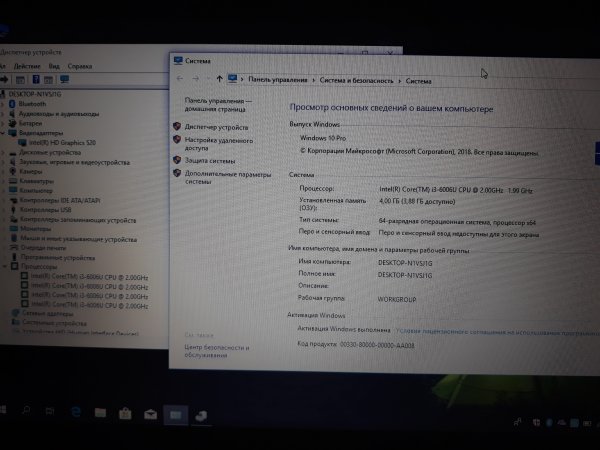Select Intel(R) HD Graphics 520 device
600x450 pixels.
click(x=62, y=142)
